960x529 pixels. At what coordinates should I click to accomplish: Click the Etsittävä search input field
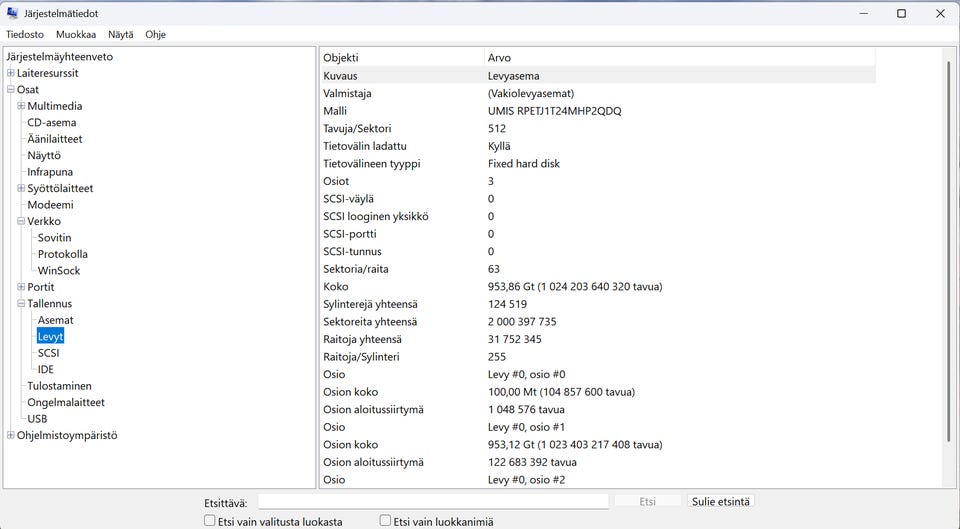[x=433, y=501]
